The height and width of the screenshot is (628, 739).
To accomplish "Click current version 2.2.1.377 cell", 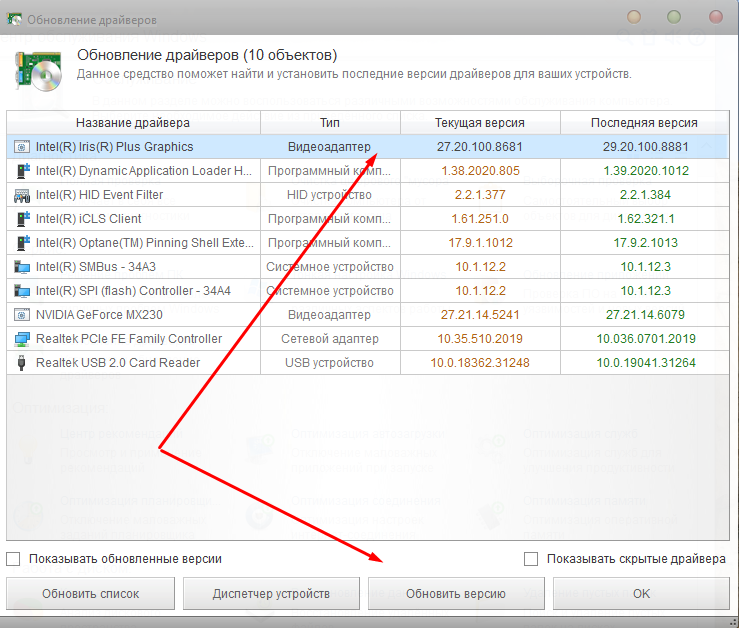I will 480,195.
